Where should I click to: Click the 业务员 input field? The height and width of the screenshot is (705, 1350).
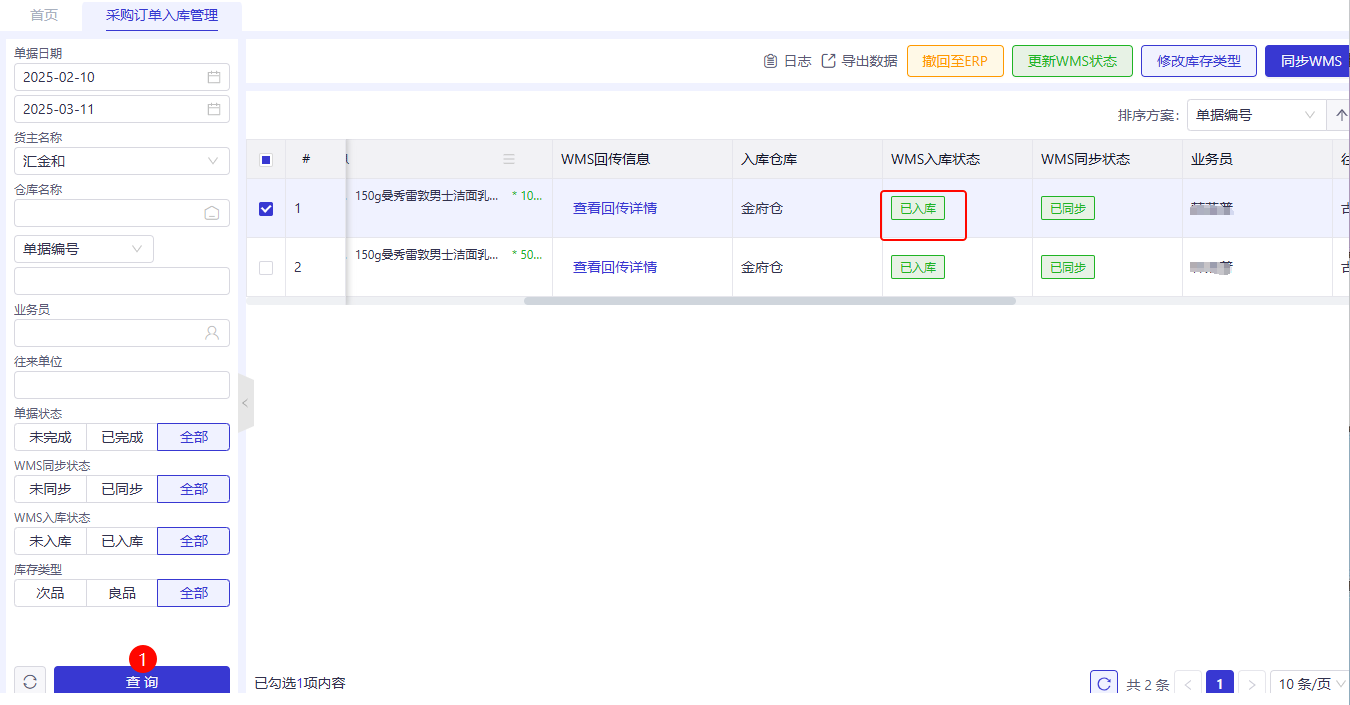tap(122, 333)
